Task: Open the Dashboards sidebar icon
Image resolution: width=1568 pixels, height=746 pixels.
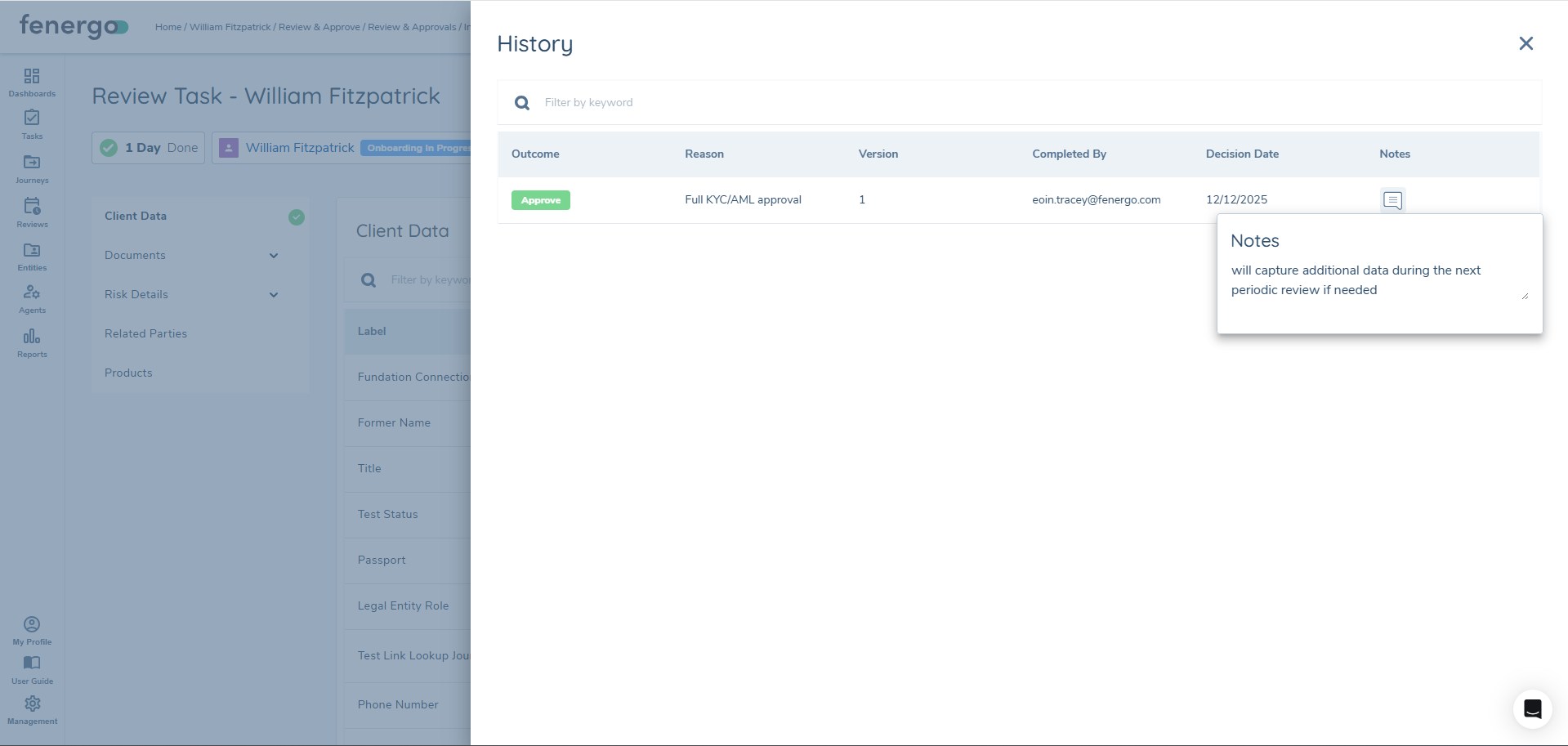Action: click(32, 82)
